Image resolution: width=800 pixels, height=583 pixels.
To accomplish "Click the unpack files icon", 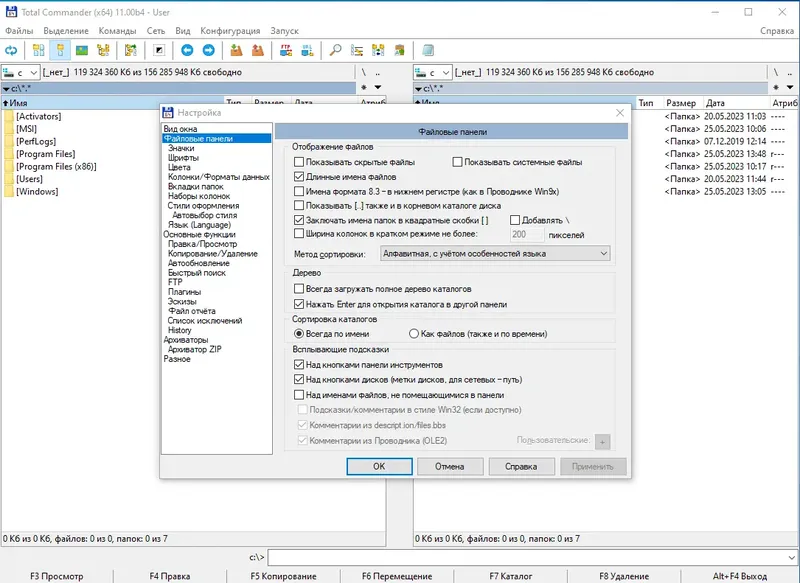I will [x=258, y=50].
